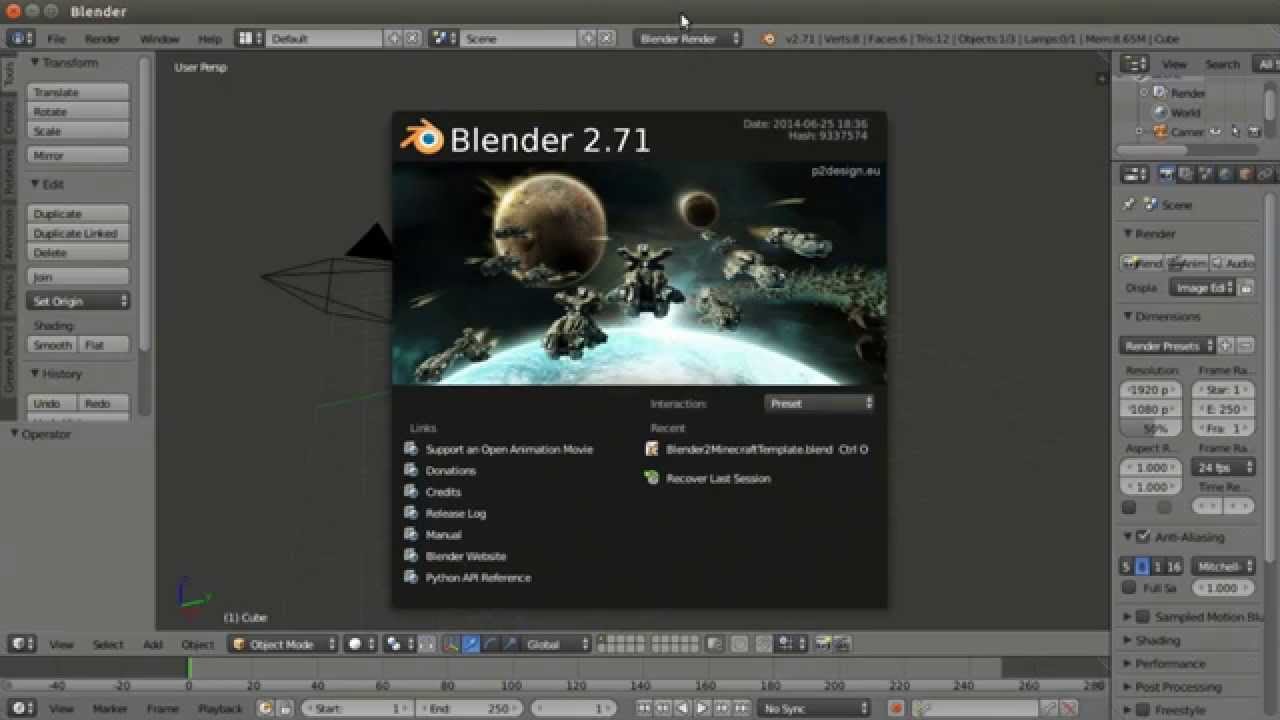Select the translate manipulator arrow icon
This screenshot has height=720, width=1280.
471,644
